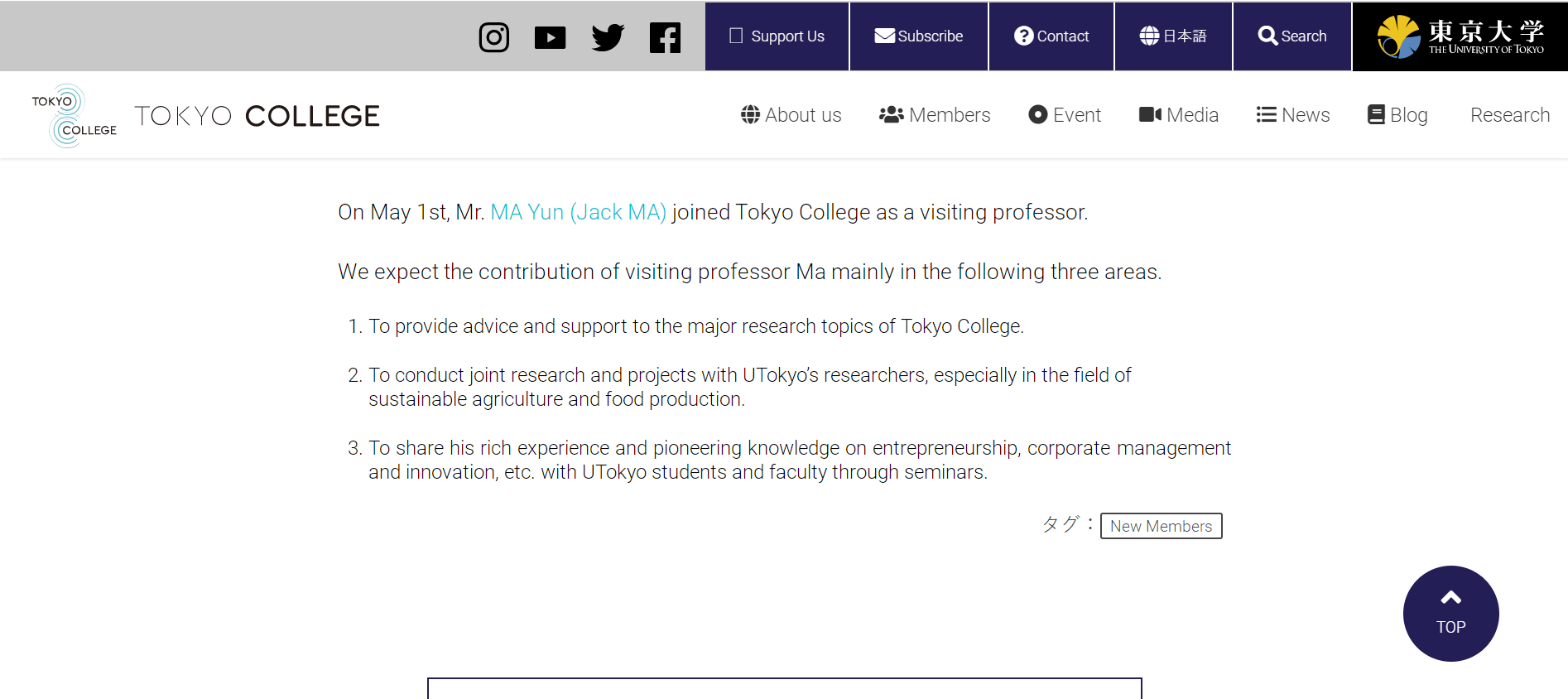1568x699 pixels.
Task: Expand the Members menu
Action: tap(935, 115)
